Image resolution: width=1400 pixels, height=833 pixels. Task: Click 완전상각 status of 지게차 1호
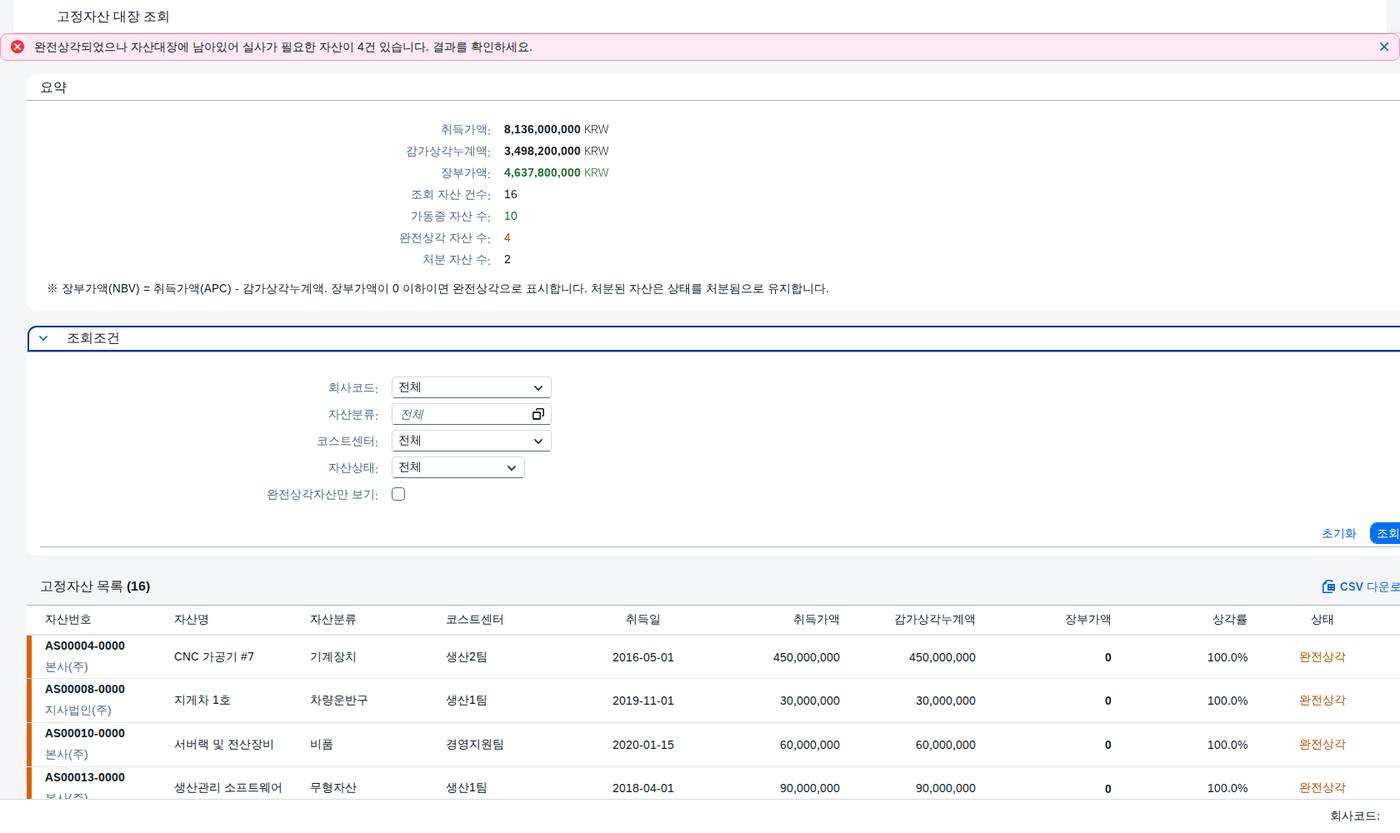coord(1322,701)
